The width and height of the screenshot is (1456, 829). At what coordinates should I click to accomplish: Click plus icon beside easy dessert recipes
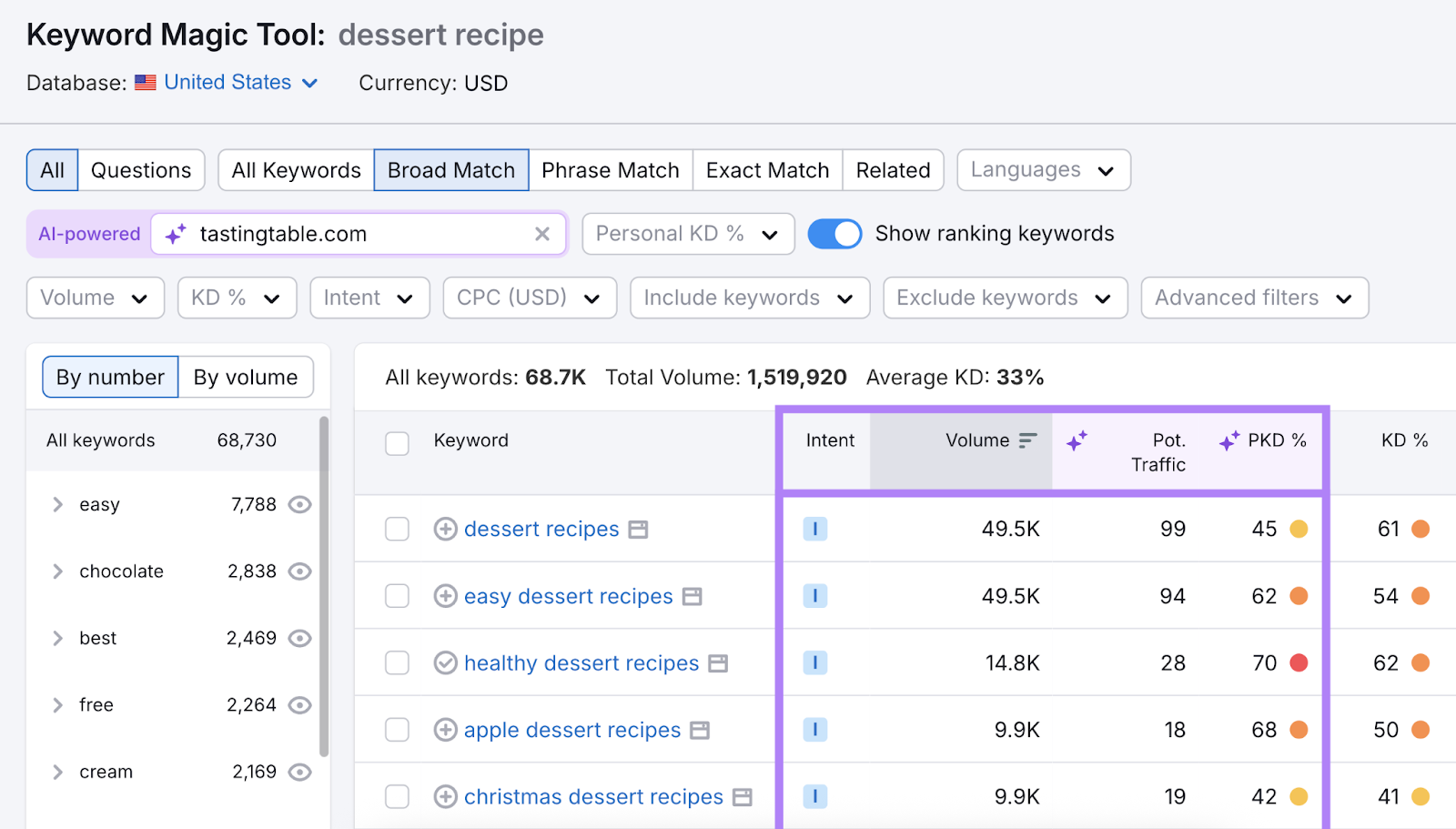point(445,596)
